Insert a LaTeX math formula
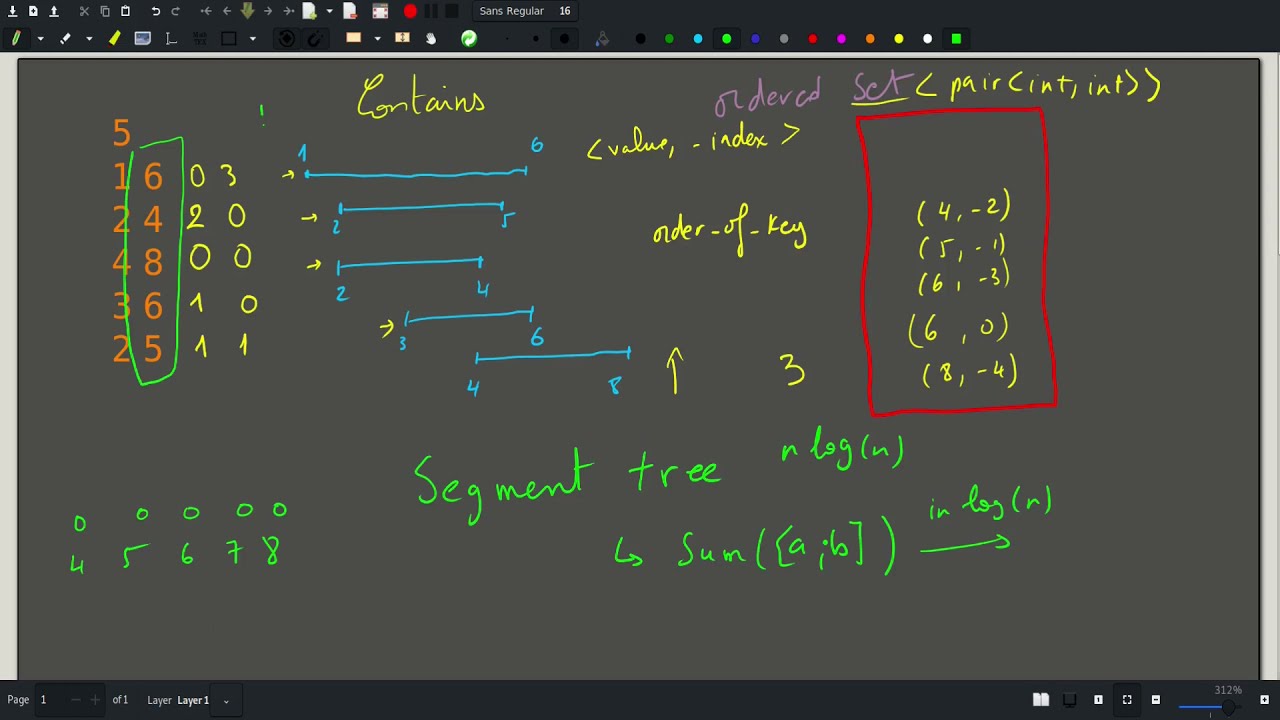Image resolution: width=1280 pixels, height=720 pixels. pyautogui.click(x=199, y=39)
